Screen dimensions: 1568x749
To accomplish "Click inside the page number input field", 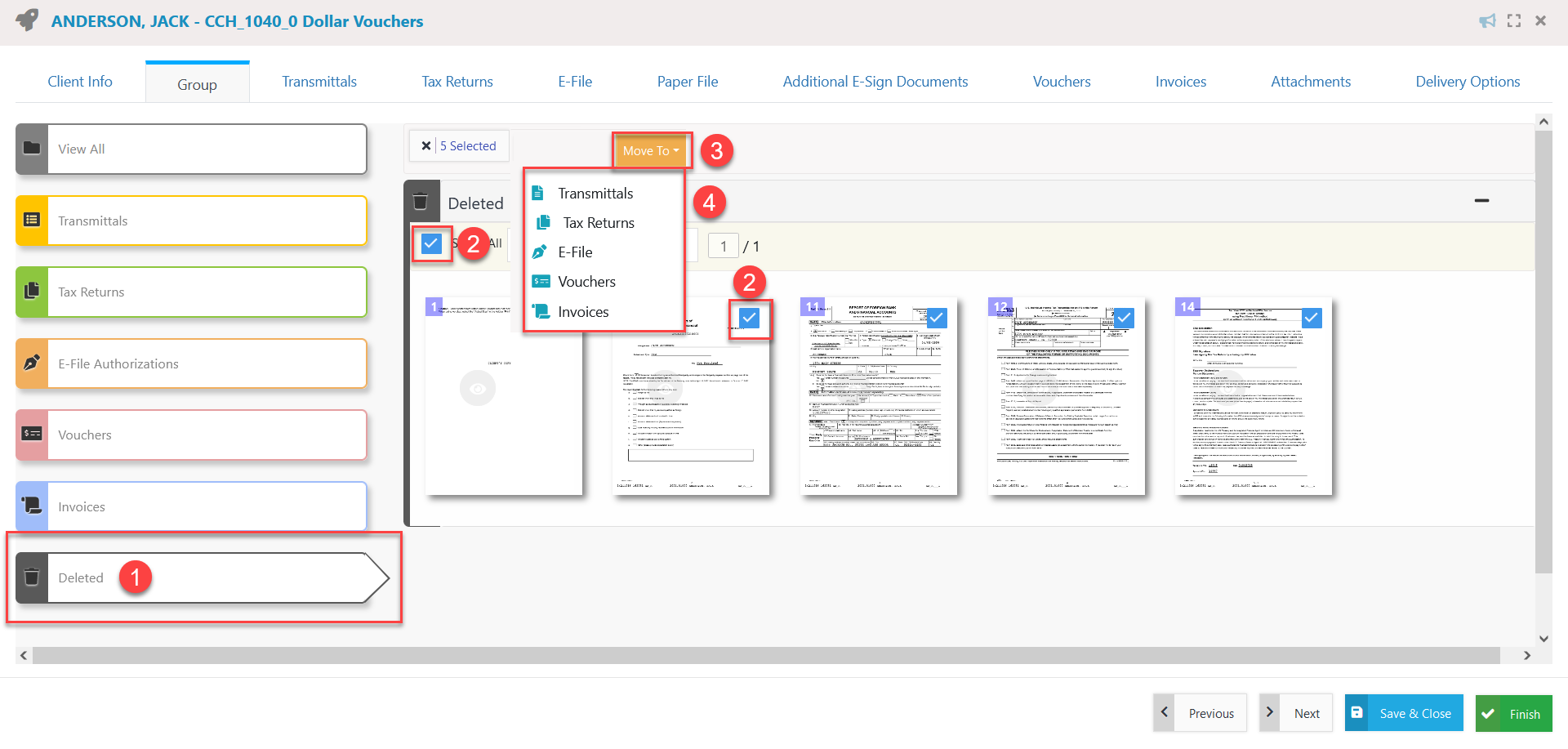I will coord(724,245).
